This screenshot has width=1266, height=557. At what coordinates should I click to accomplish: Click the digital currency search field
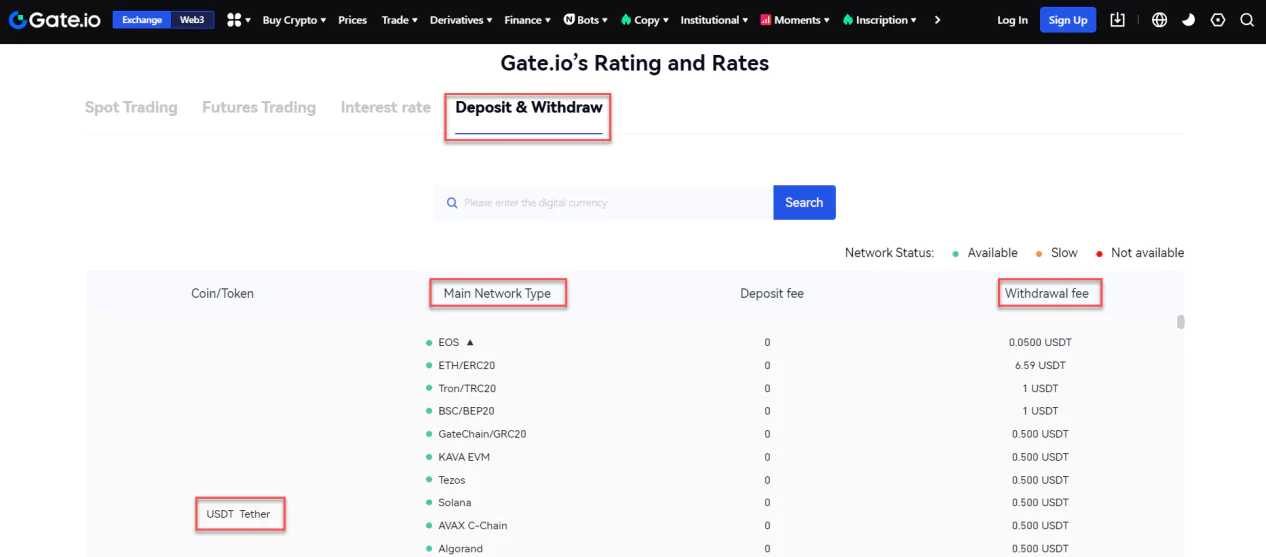click(604, 202)
